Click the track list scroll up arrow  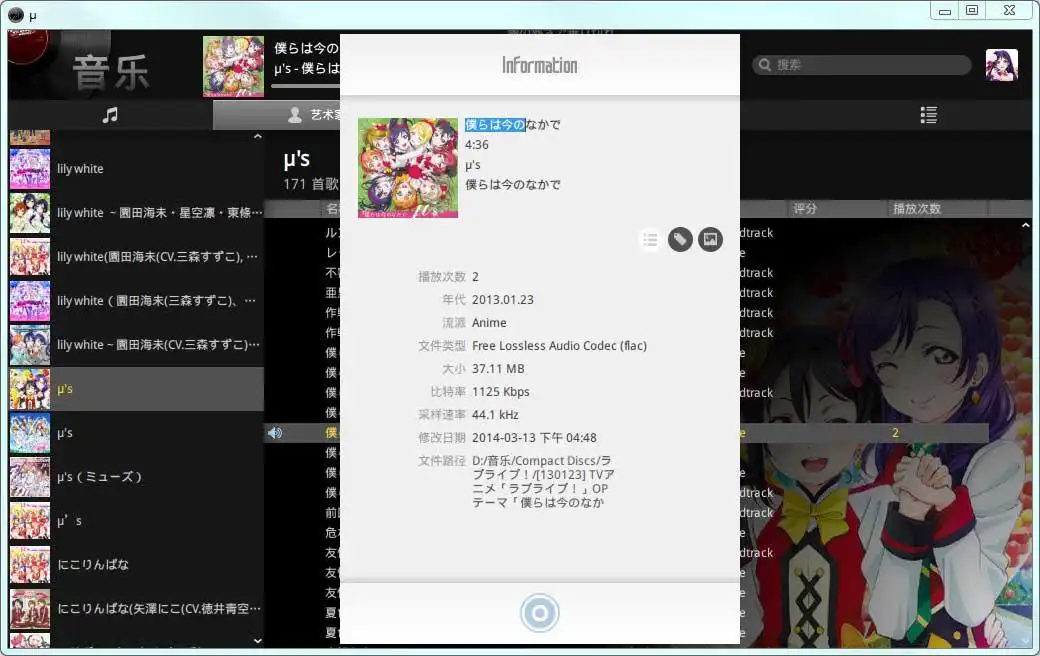click(1025, 226)
